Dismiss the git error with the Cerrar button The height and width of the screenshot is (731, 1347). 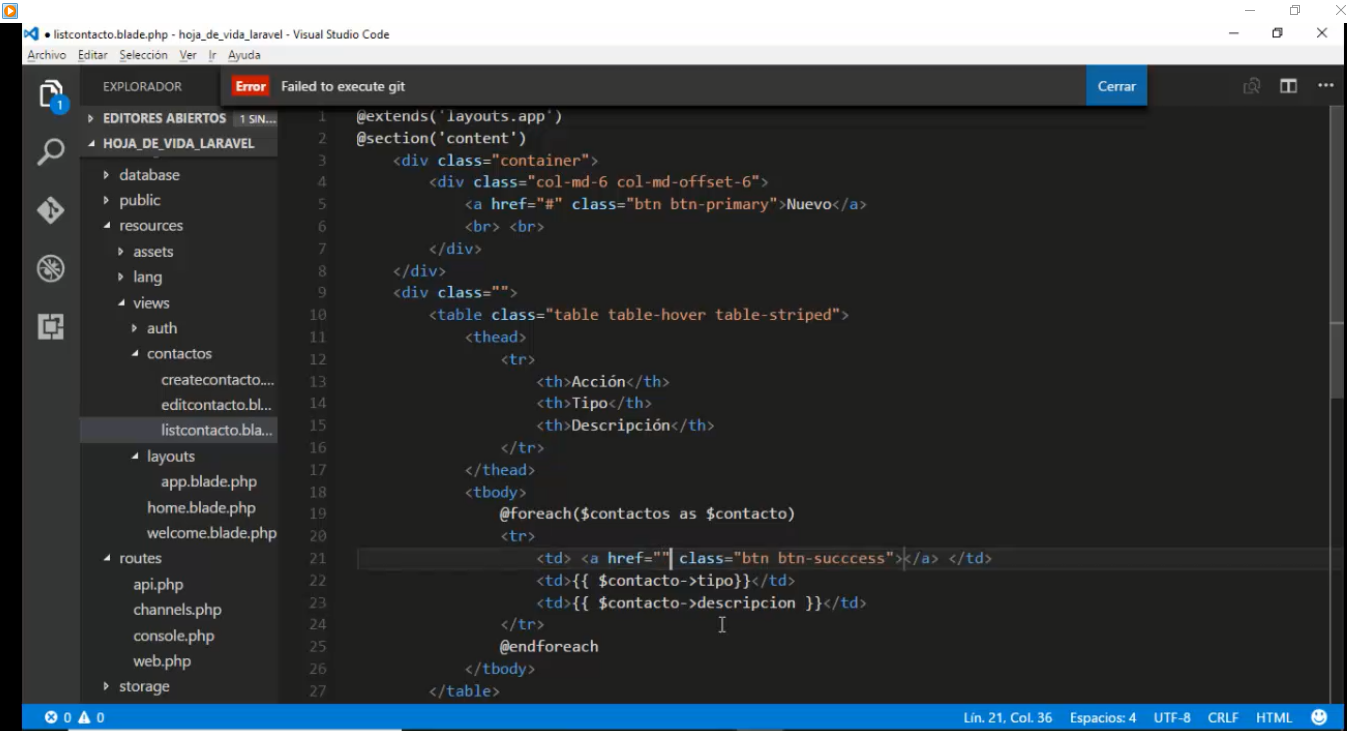(x=1115, y=86)
